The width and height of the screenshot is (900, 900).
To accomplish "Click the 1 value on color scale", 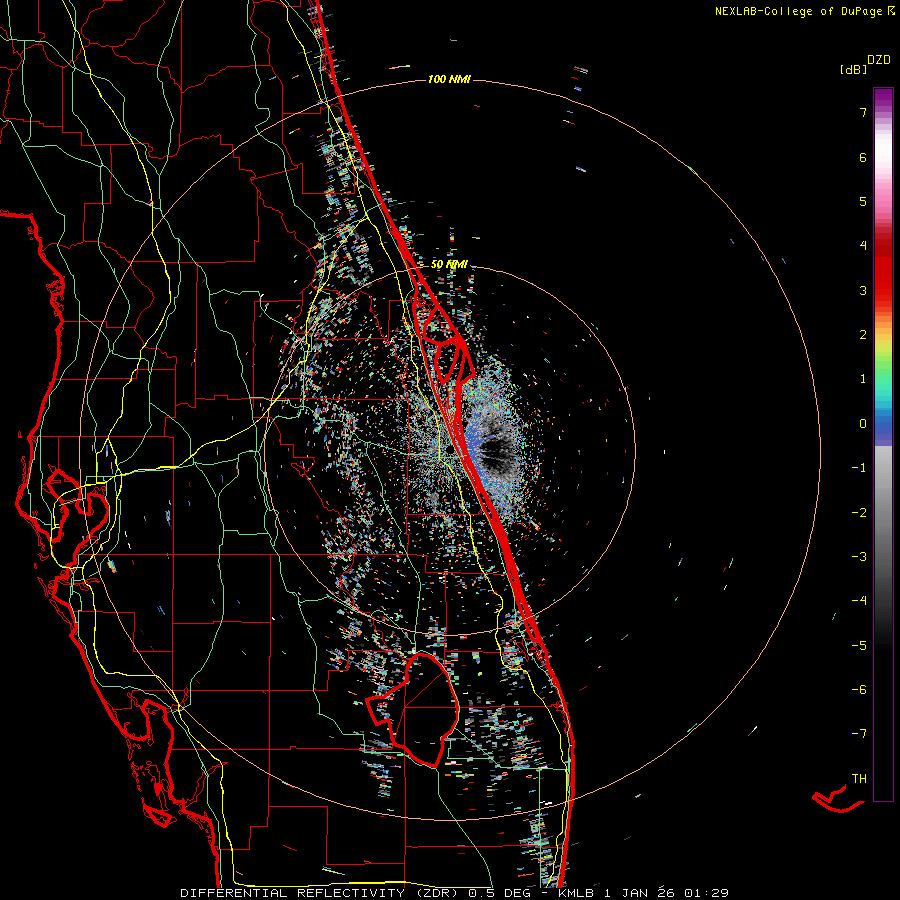I will 863,379.
